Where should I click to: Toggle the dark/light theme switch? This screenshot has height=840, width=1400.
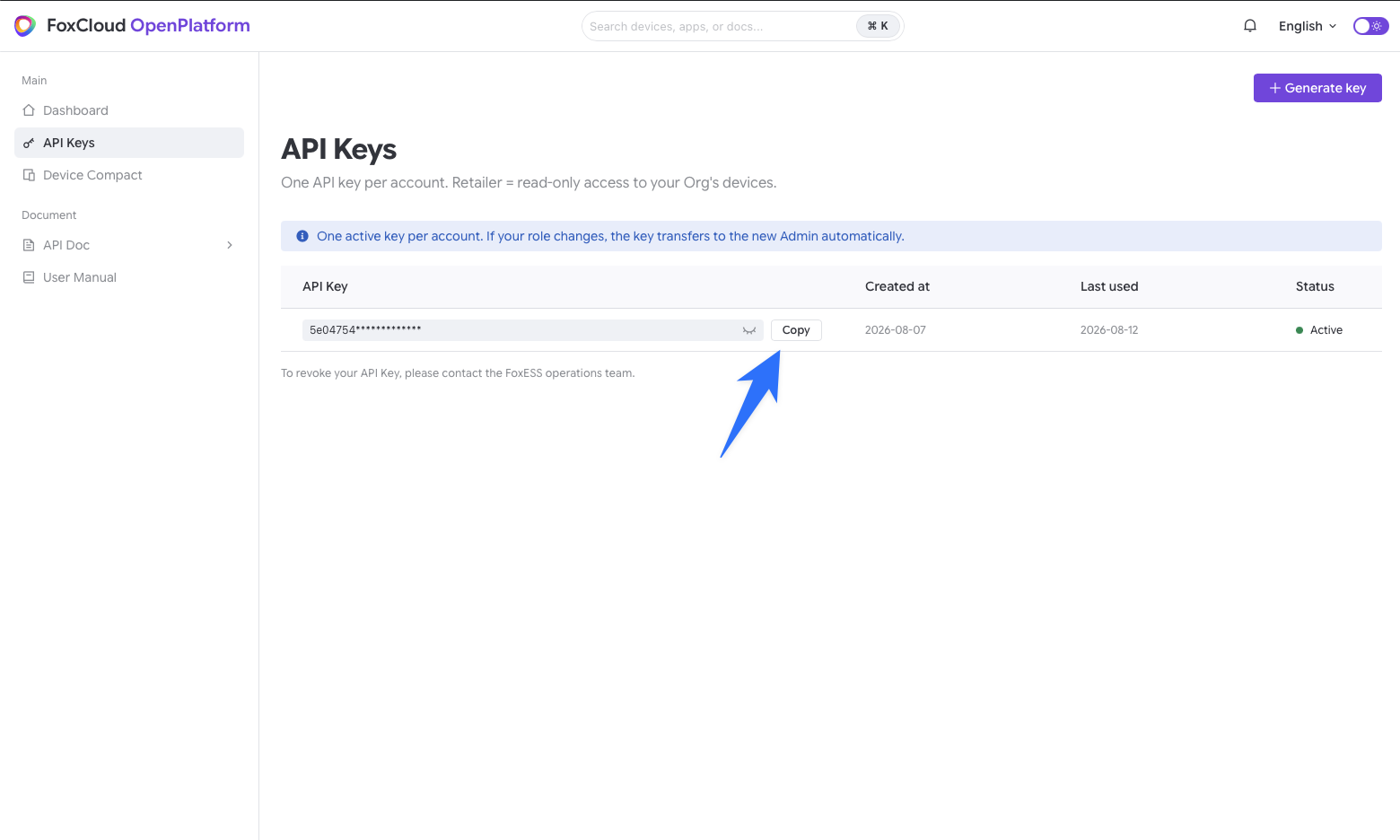click(x=1370, y=26)
